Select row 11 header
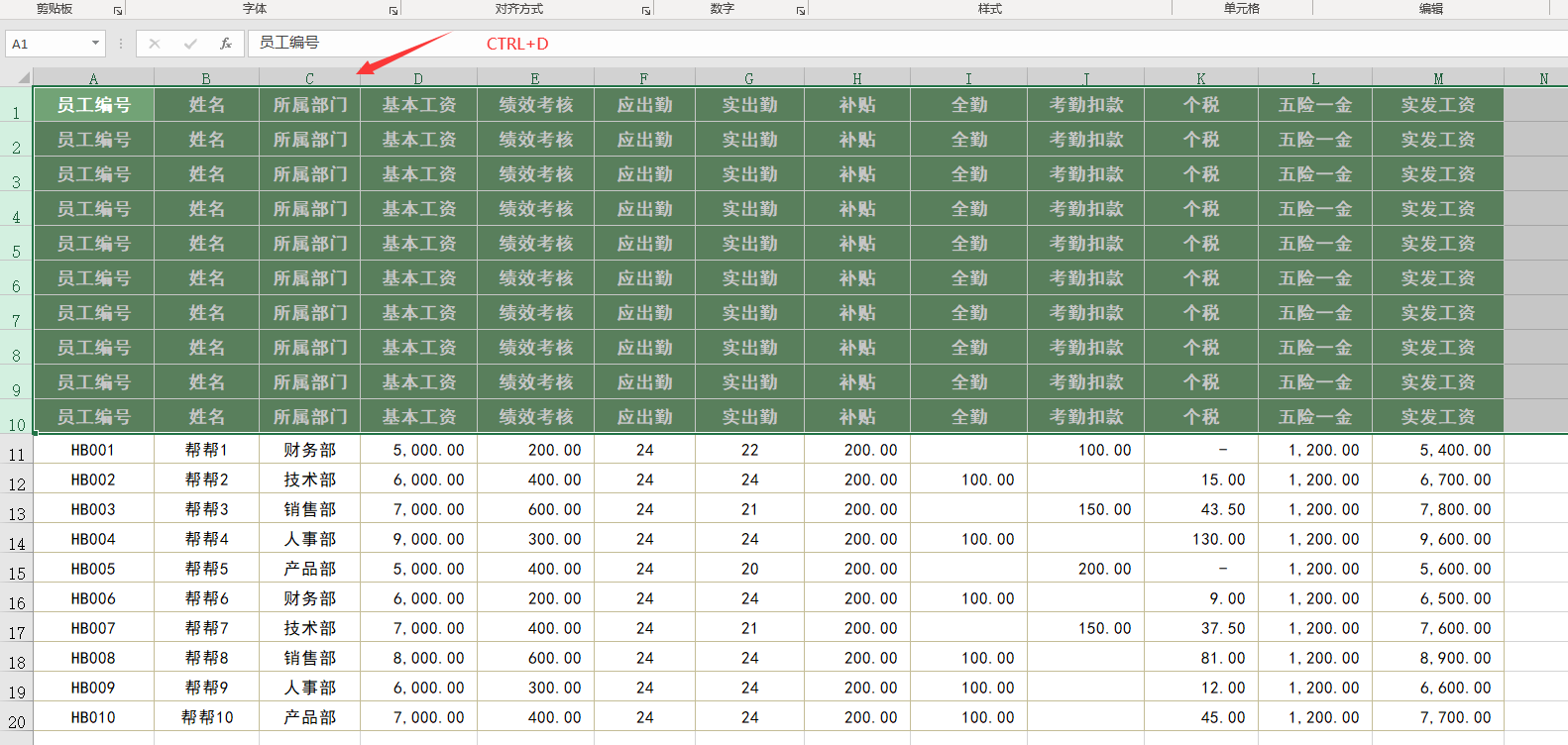 [17, 454]
